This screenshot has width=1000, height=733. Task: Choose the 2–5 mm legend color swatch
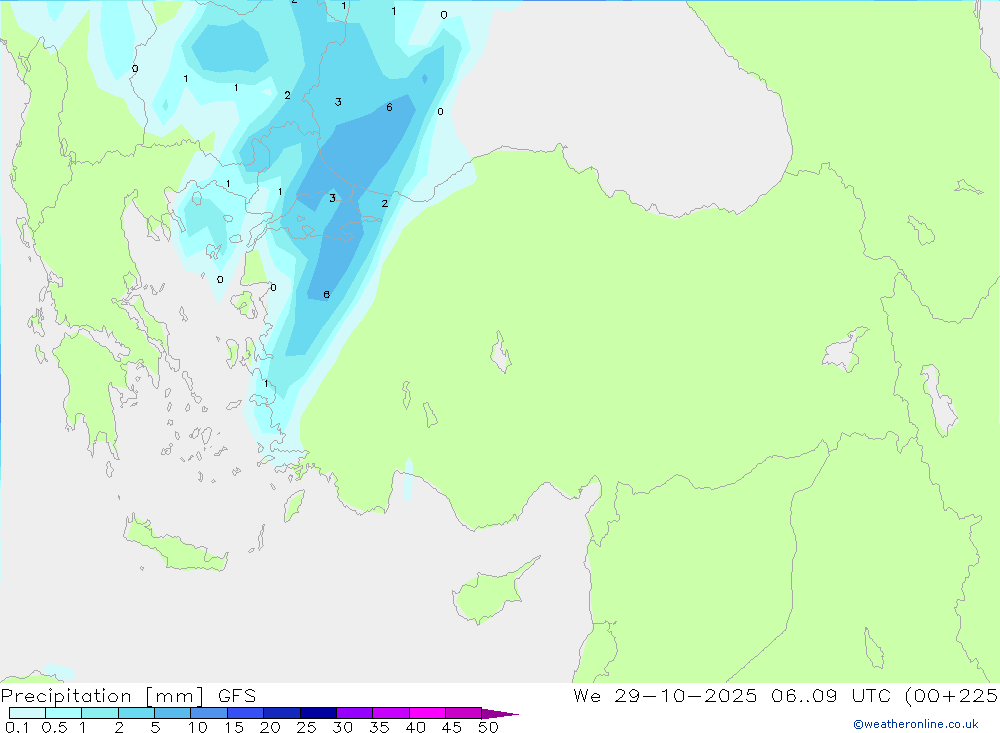click(x=136, y=713)
